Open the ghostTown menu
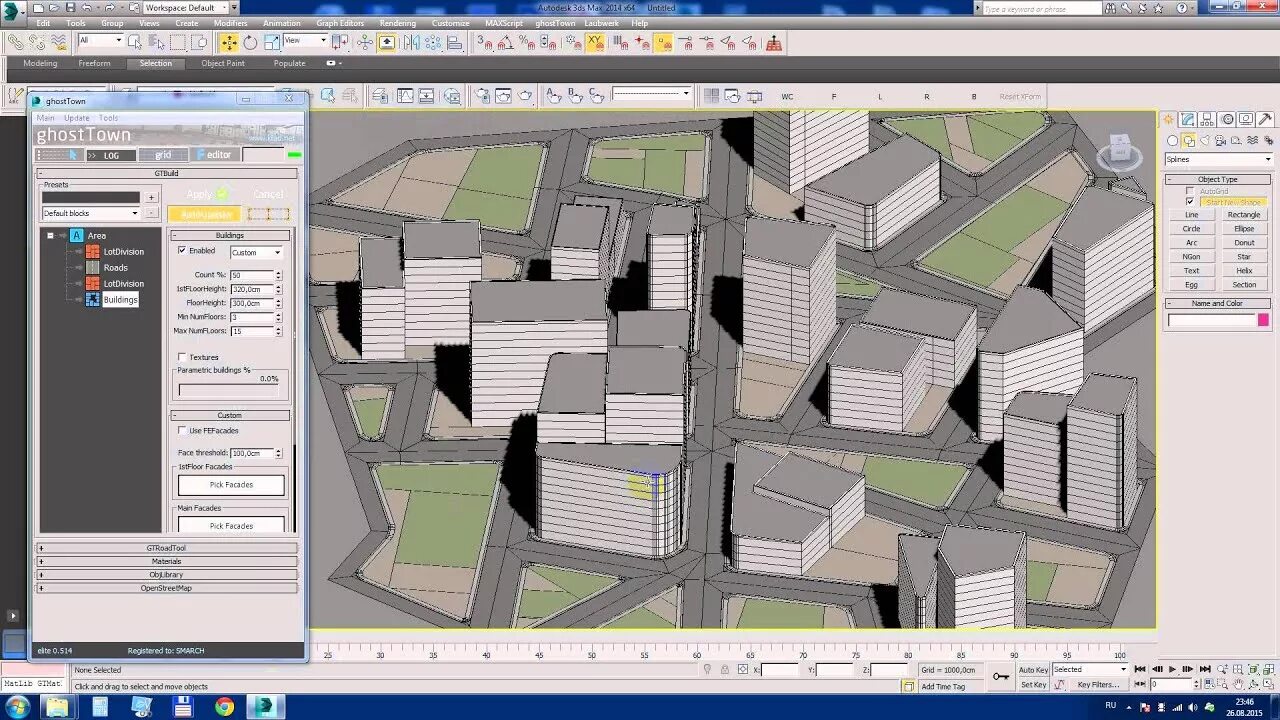The width and height of the screenshot is (1280, 720). 555,23
